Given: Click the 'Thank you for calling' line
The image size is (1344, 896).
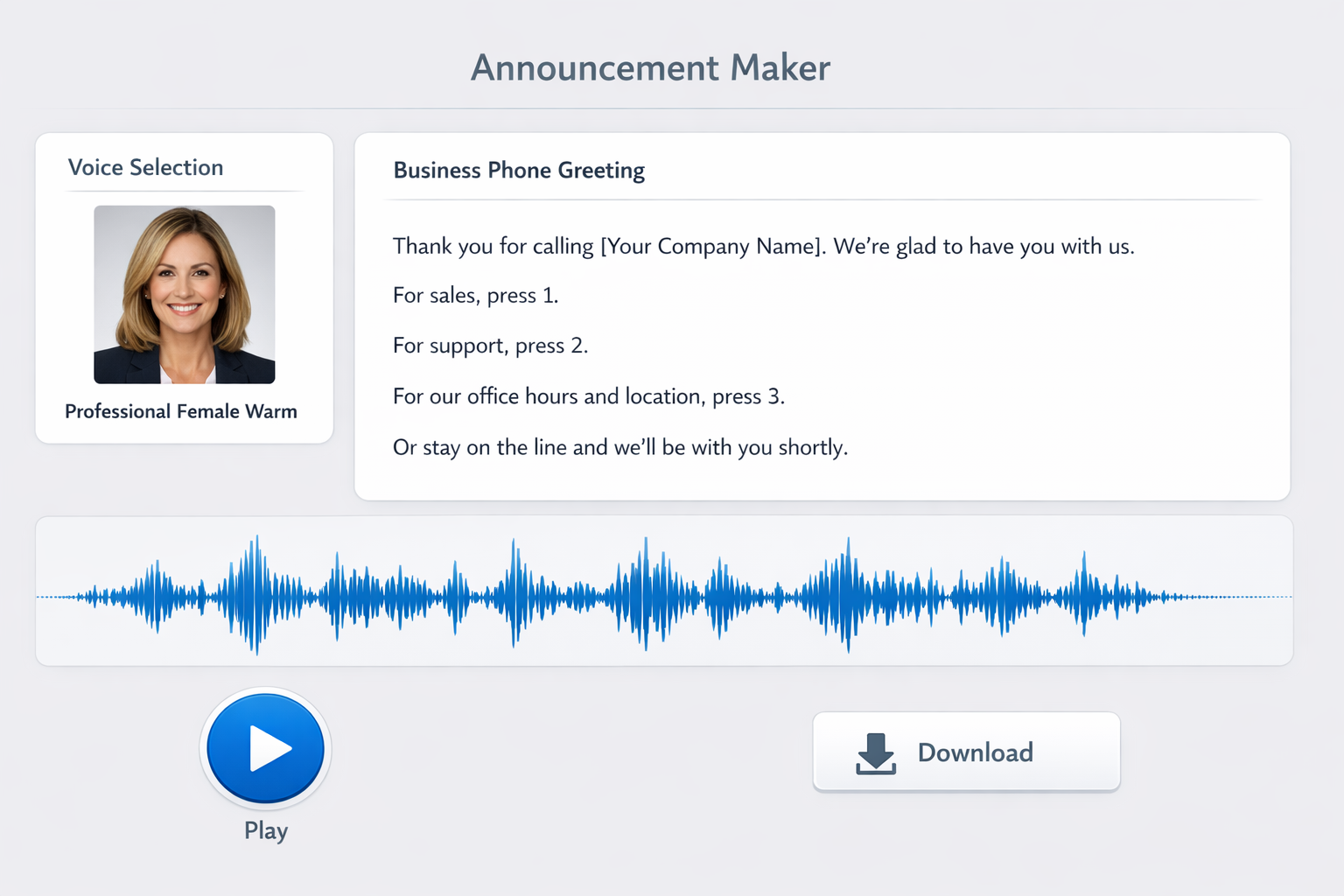Looking at the screenshot, I should pos(763,246).
